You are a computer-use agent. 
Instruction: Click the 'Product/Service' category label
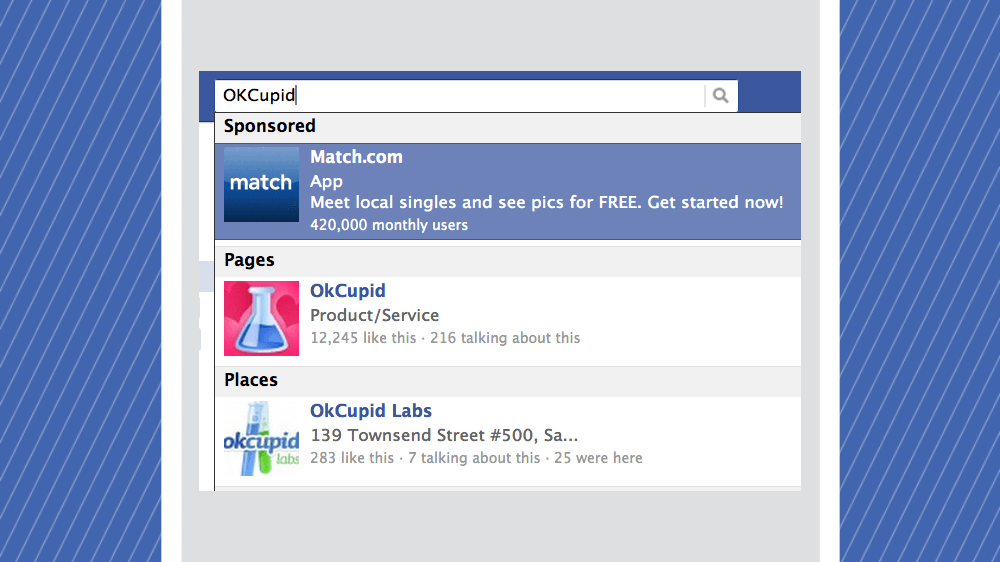click(x=374, y=315)
